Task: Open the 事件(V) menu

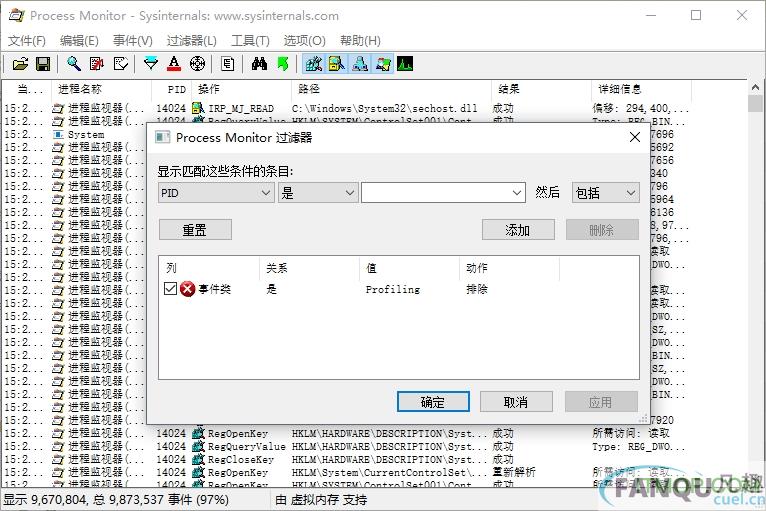Action: (133, 41)
